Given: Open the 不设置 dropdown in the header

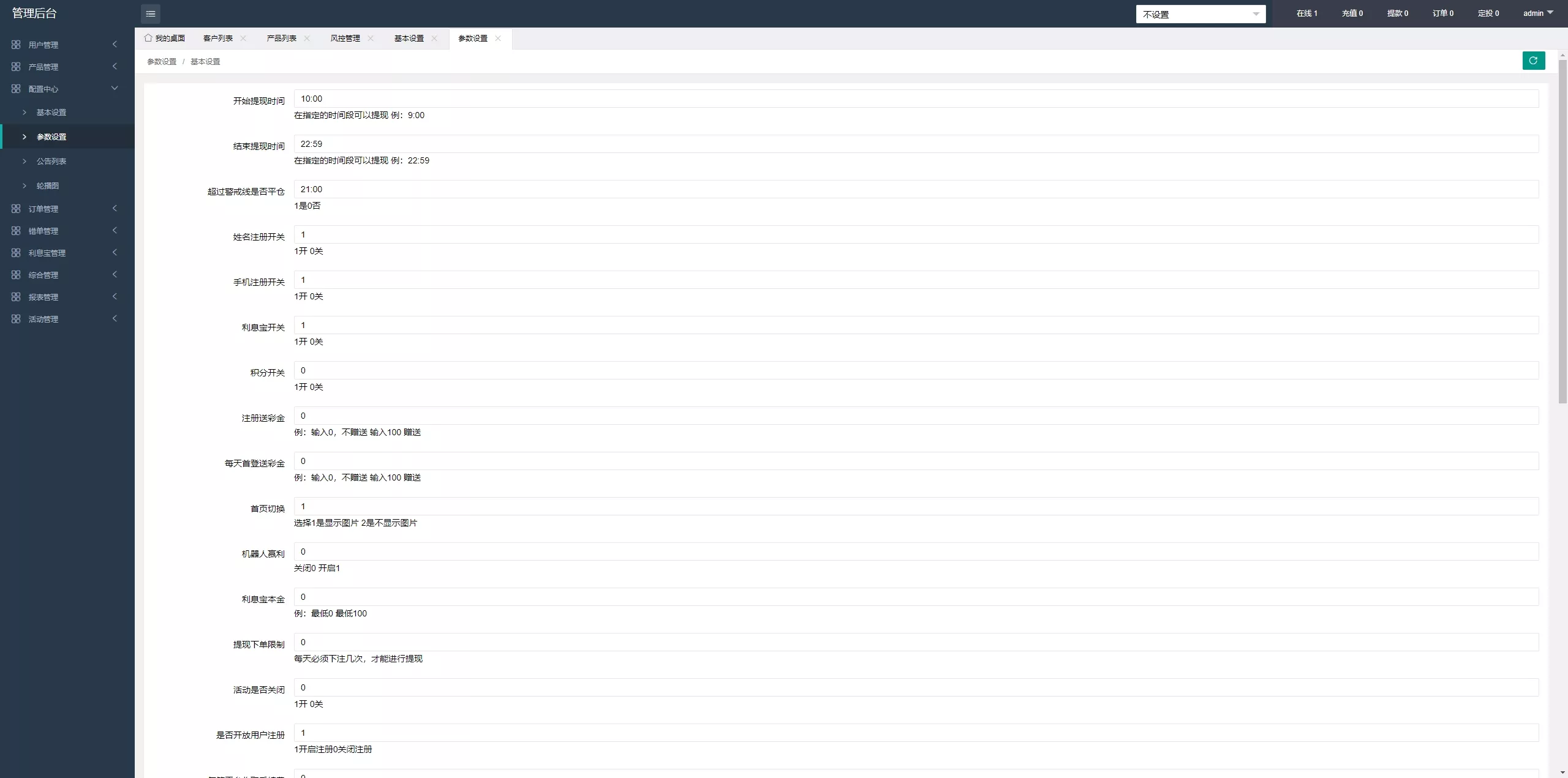Looking at the screenshot, I should pyautogui.click(x=1200, y=14).
